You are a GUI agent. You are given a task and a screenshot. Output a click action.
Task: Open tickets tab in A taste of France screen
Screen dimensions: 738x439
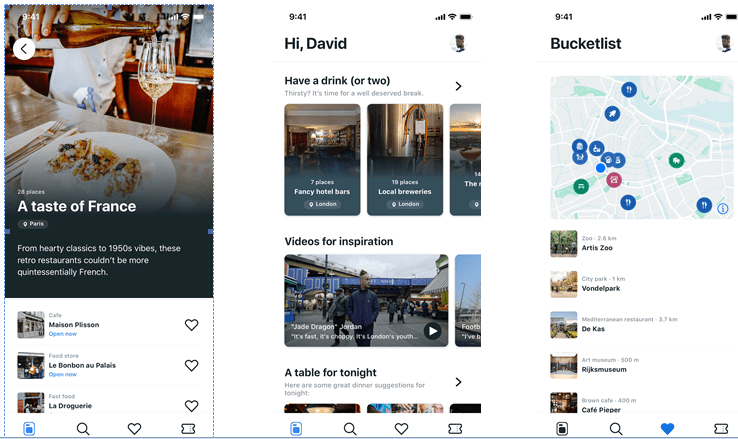188,429
